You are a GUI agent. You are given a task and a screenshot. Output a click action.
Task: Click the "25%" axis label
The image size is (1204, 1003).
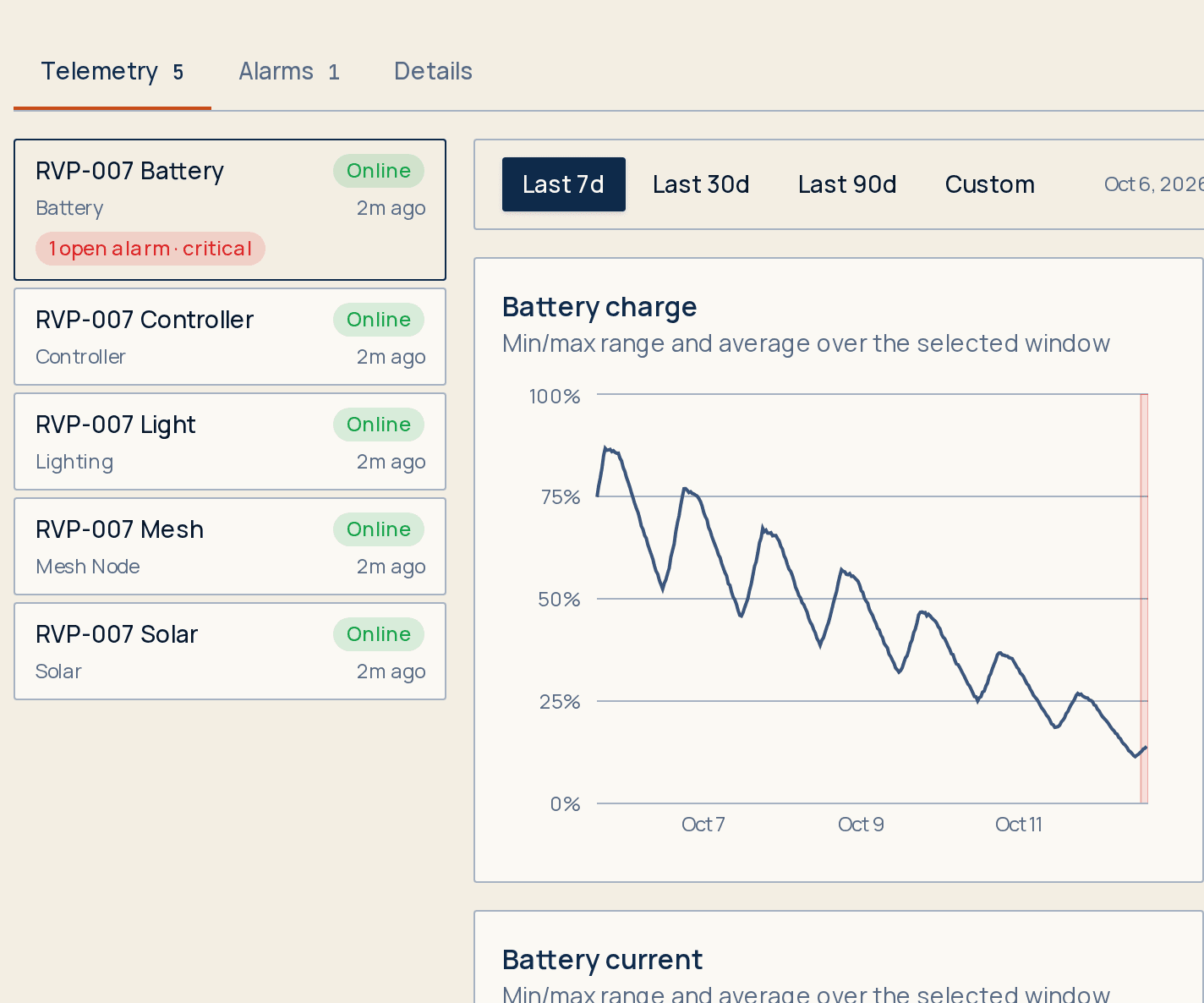tap(560, 702)
